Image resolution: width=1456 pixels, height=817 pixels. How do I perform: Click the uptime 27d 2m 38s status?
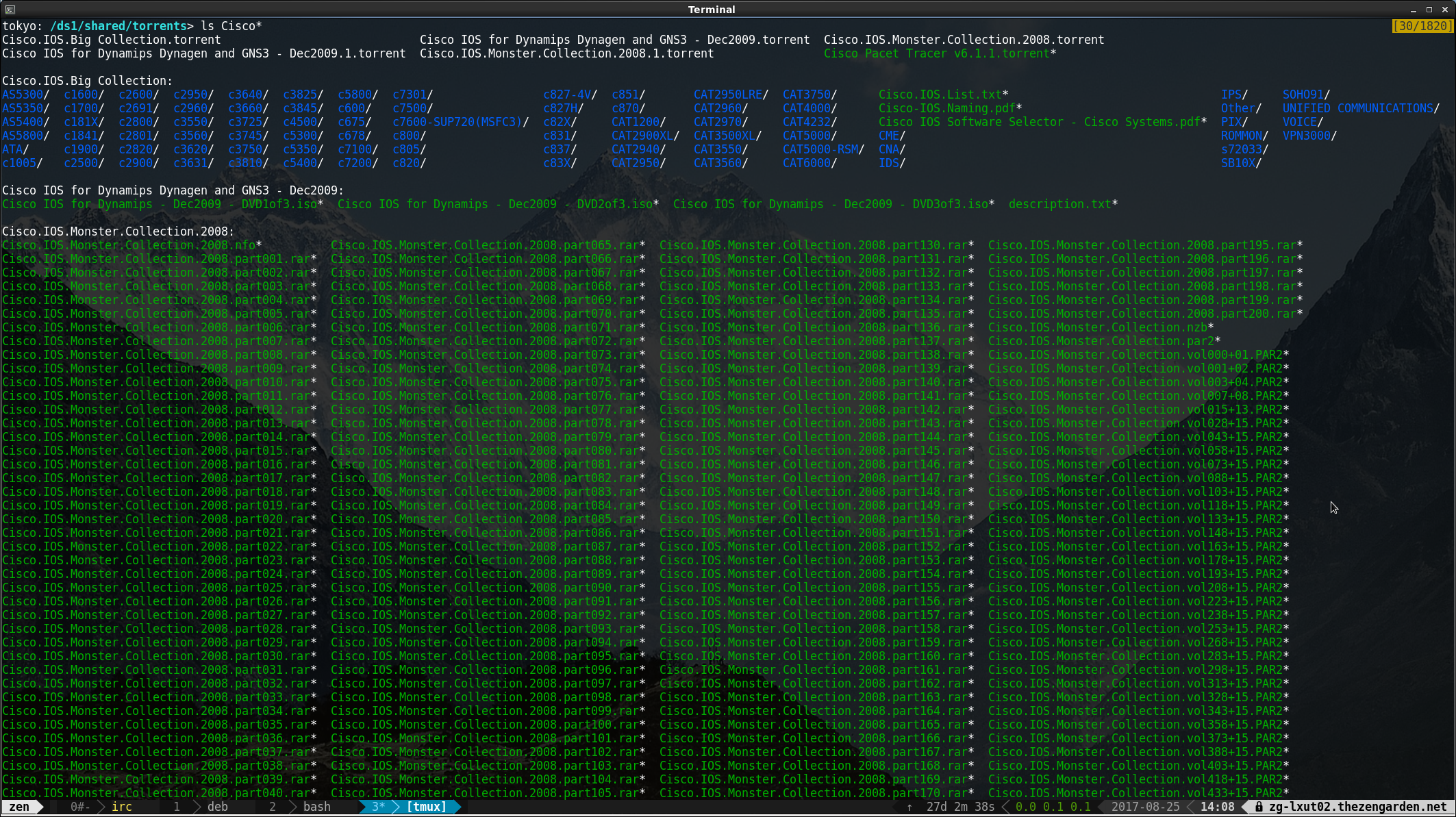coord(960,807)
